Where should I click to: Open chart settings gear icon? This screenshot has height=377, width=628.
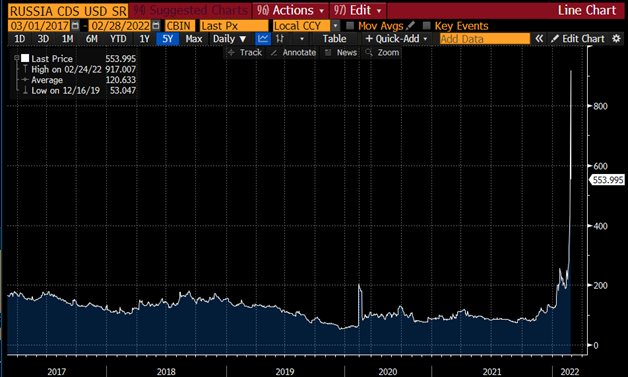click(x=616, y=39)
